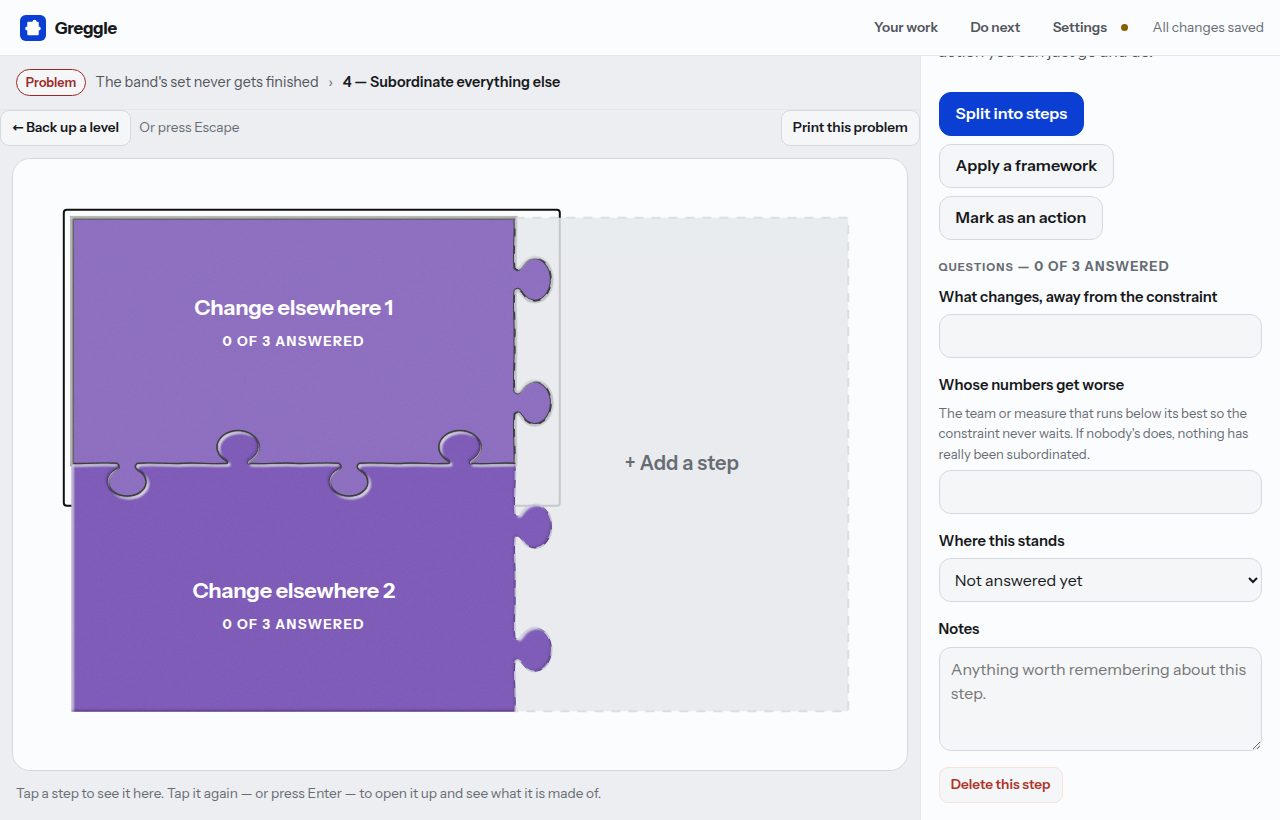Click Apply a framework button

click(x=1026, y=166)
